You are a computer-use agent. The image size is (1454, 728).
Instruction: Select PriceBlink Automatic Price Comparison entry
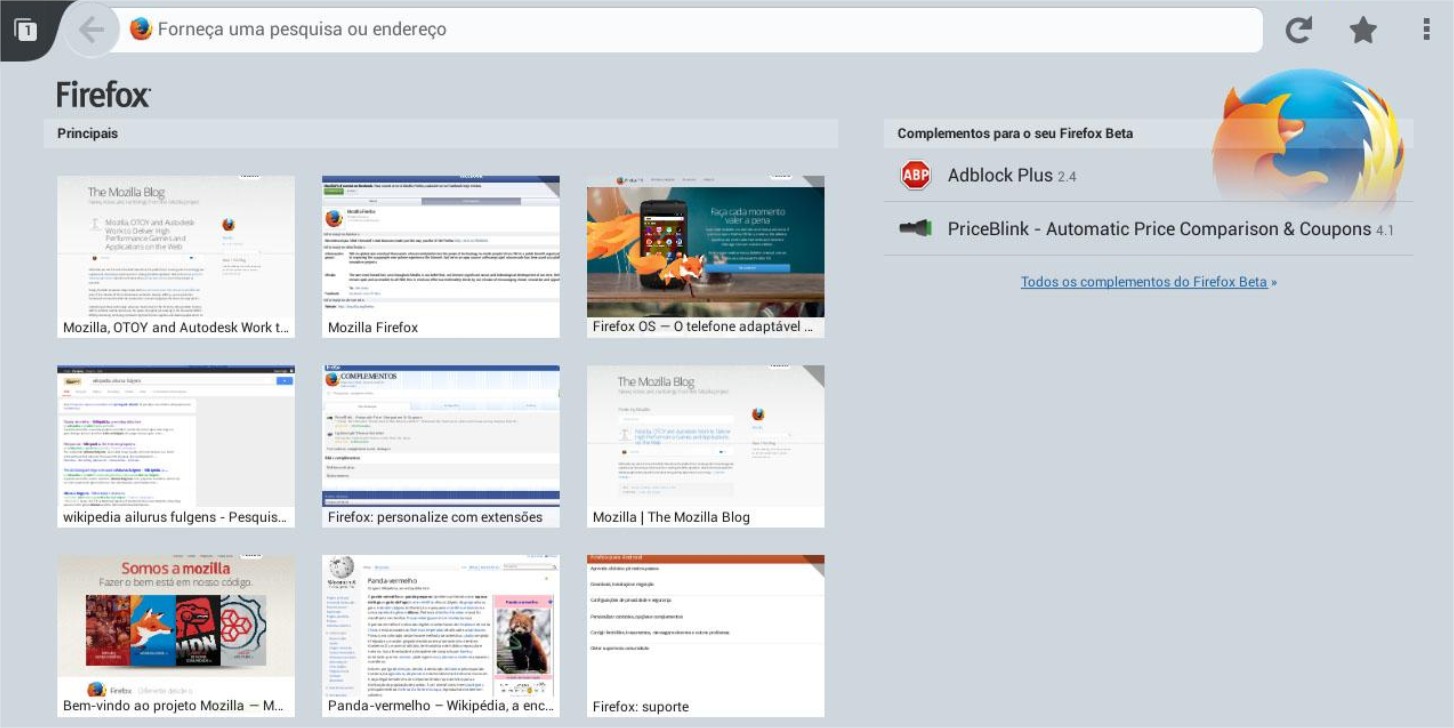click(x=1158, y=229)
